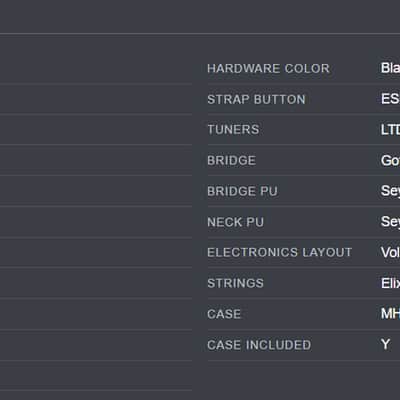Click the strings value starting with 'Elix'
The image size is (400, 400).
[x=390, y=283]
